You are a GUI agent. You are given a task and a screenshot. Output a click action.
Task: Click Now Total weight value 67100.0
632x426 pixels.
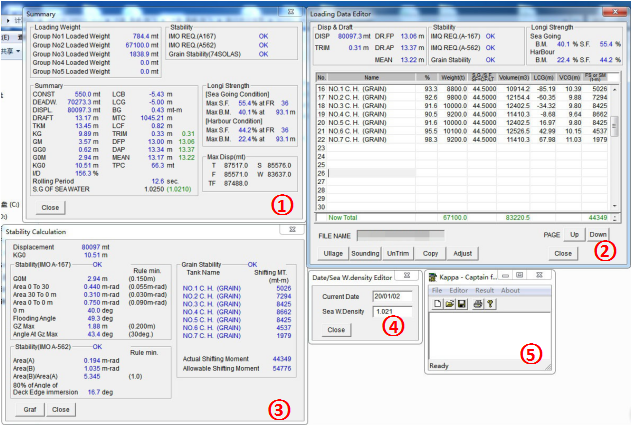tap(455, 218)
